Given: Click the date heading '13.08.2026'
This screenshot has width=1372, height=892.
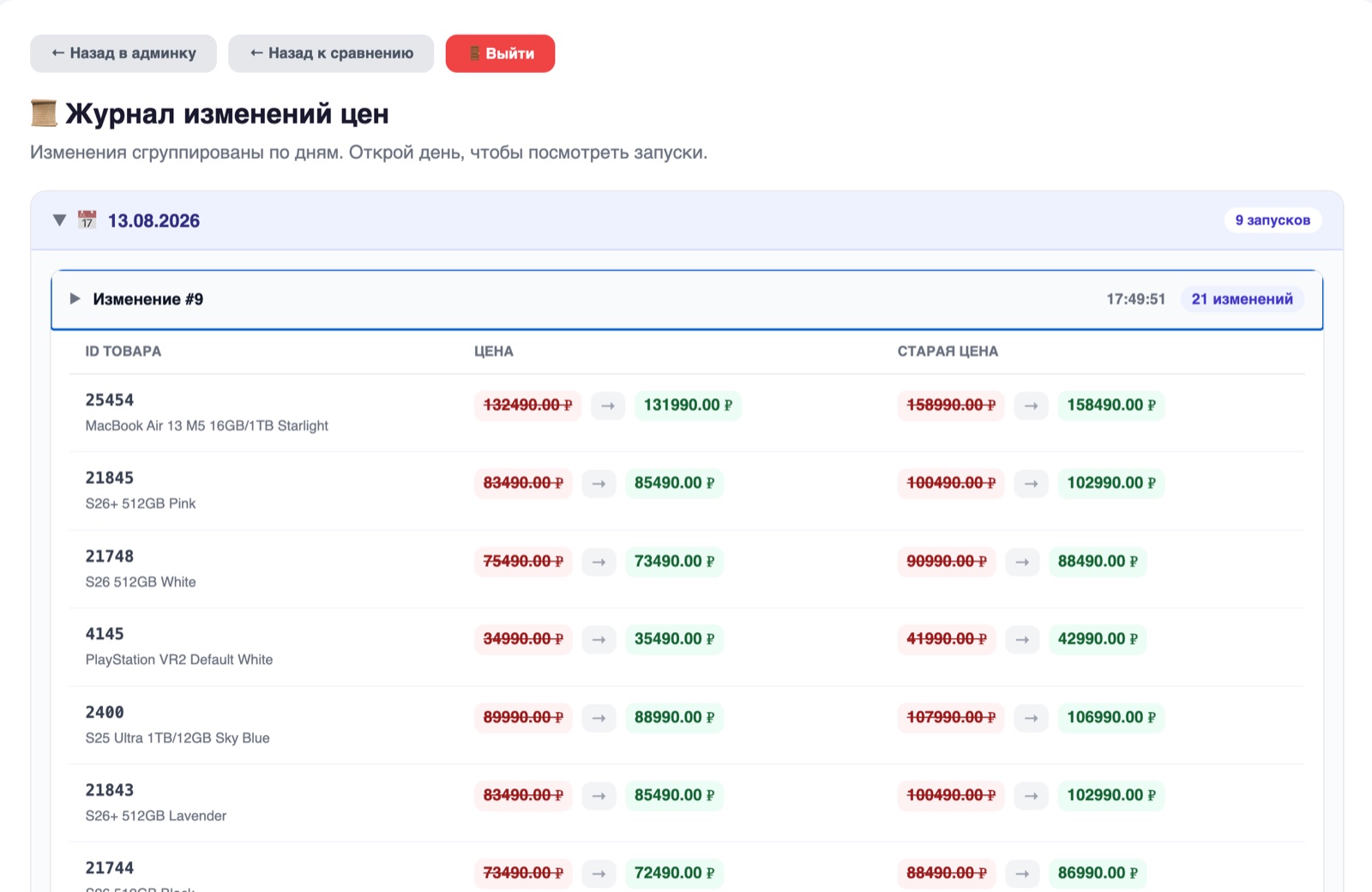Looking at the screenshot, I should pyautogui.click(x=153, y=220).
